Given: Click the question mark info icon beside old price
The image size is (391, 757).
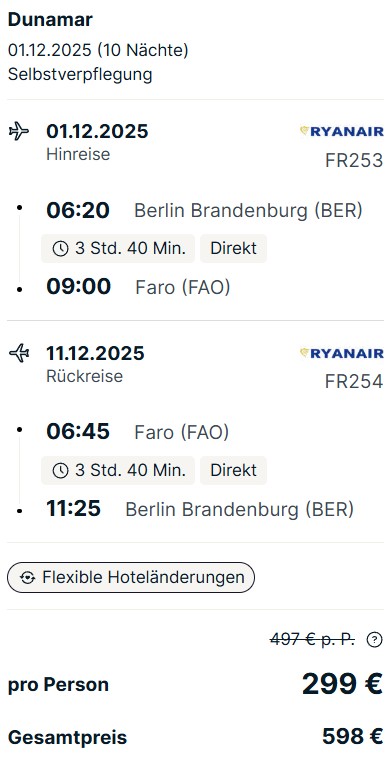Looking at the screenshot, I should tap(374, 640).
